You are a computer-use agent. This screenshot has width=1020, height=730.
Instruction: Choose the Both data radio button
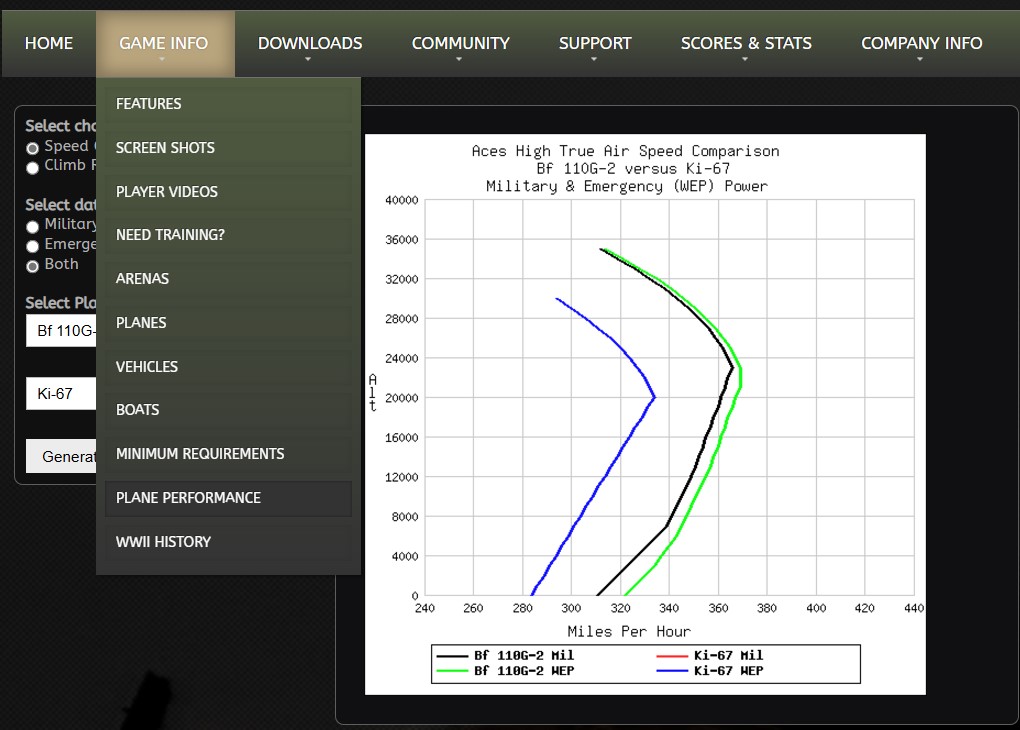[33, 266]
